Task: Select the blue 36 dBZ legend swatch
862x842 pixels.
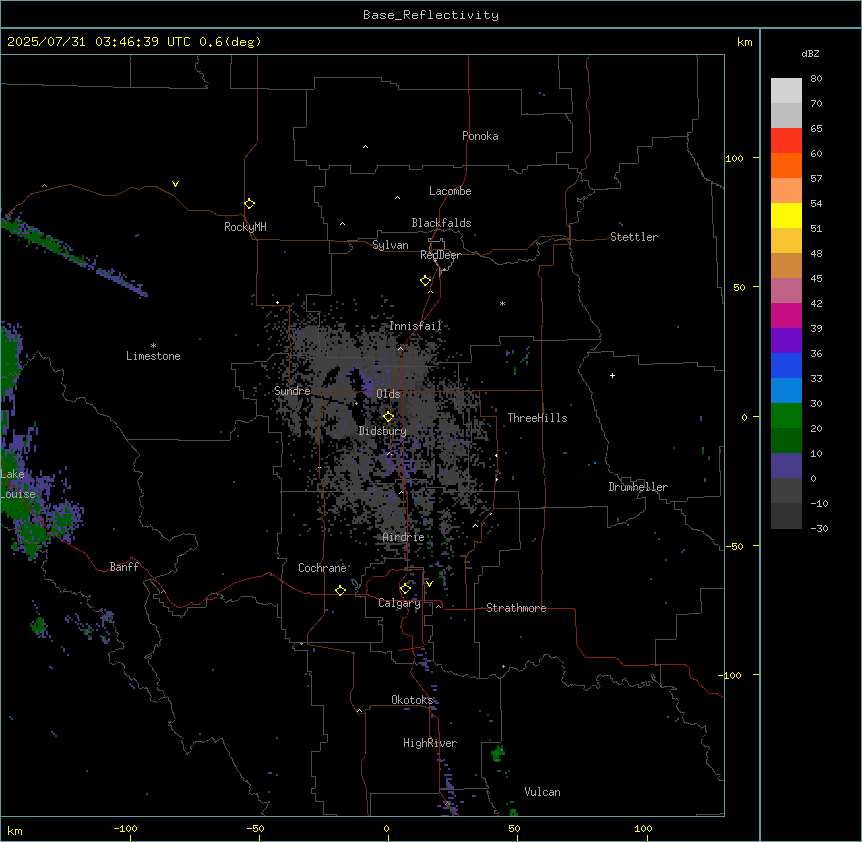Action: tap(786, 365)
